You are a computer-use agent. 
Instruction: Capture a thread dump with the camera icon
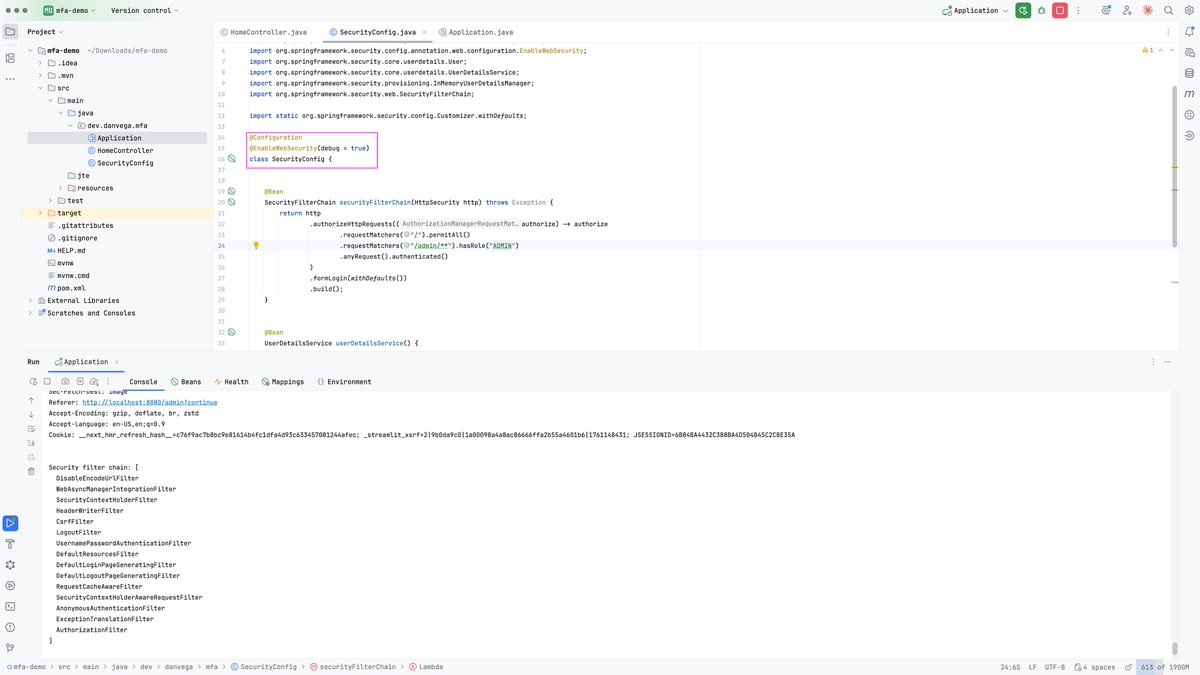(64, 381)
